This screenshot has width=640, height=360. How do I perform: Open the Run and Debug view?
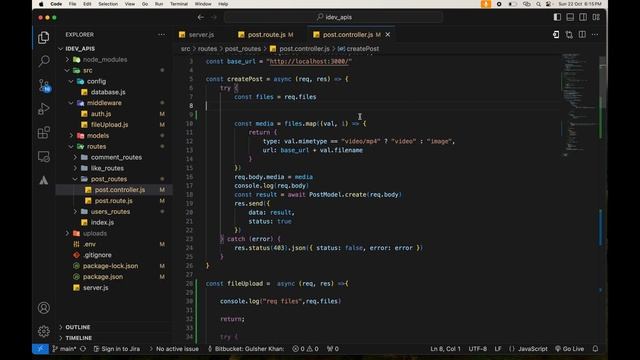pyautogui.click(x=44, y=109)
